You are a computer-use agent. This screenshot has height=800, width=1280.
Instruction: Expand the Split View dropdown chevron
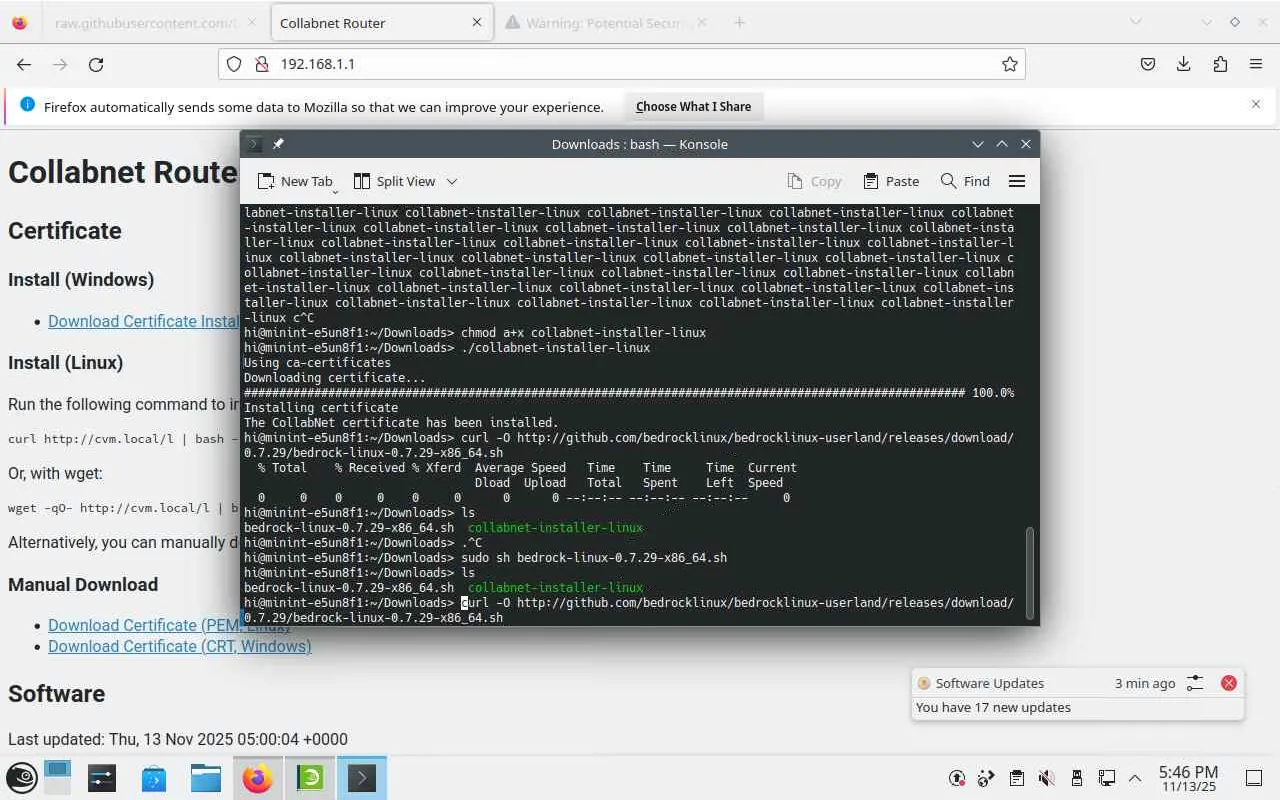click(x=452, y=181)
